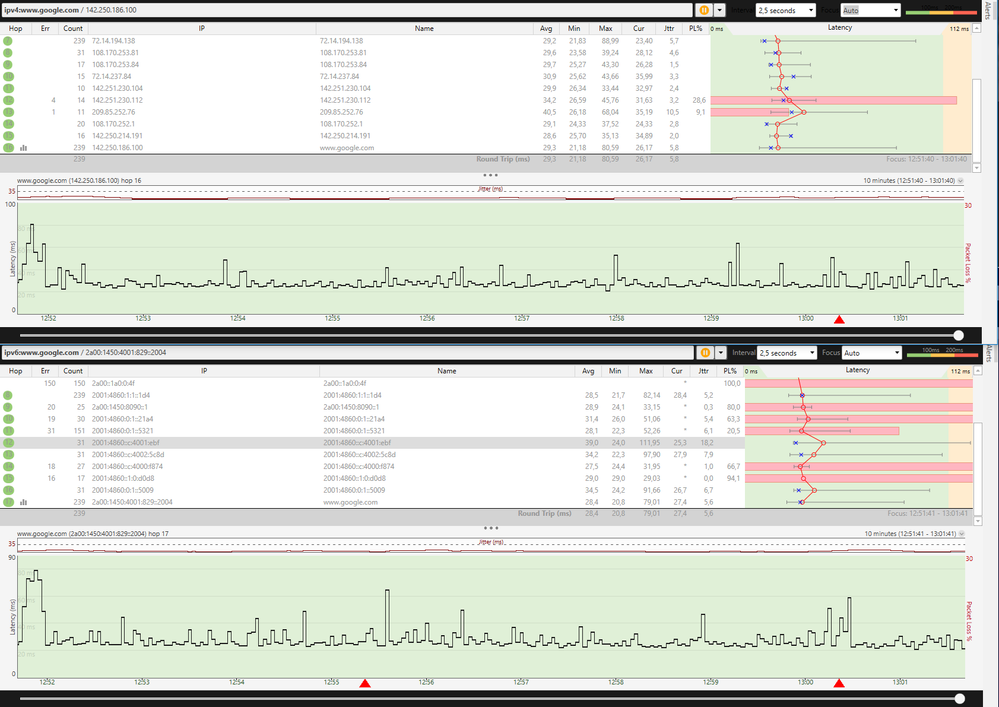Toggle the hop circle for 72.14.194.138
The width and height of the screenshot is (999, 707).
click(8, 41)
